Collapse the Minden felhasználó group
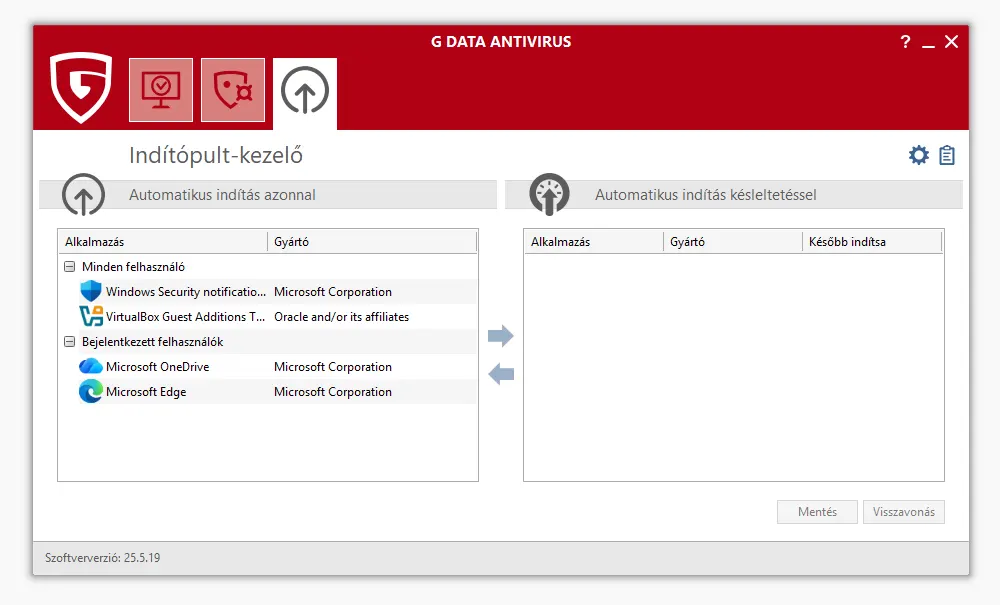The image size is (1000, 605). point(70,267)
